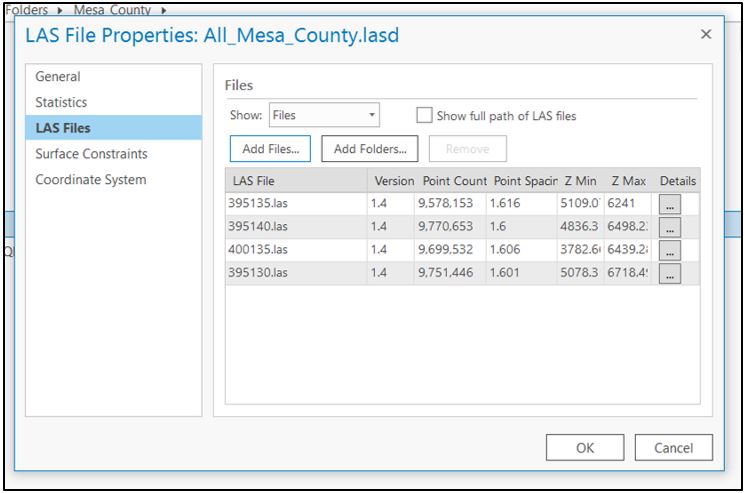
Task: Select the 400135.las file row
Action: coord(462,250)
